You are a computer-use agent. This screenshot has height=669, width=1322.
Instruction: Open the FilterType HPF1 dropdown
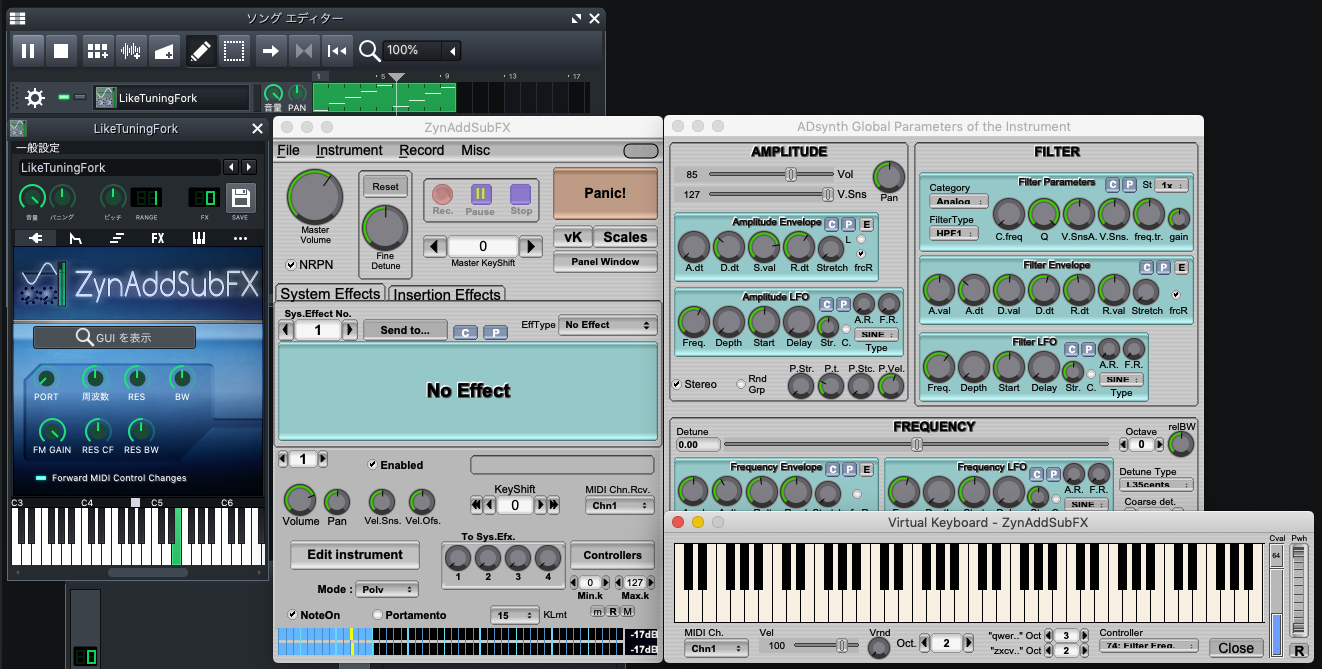click(x=953, y=233)
